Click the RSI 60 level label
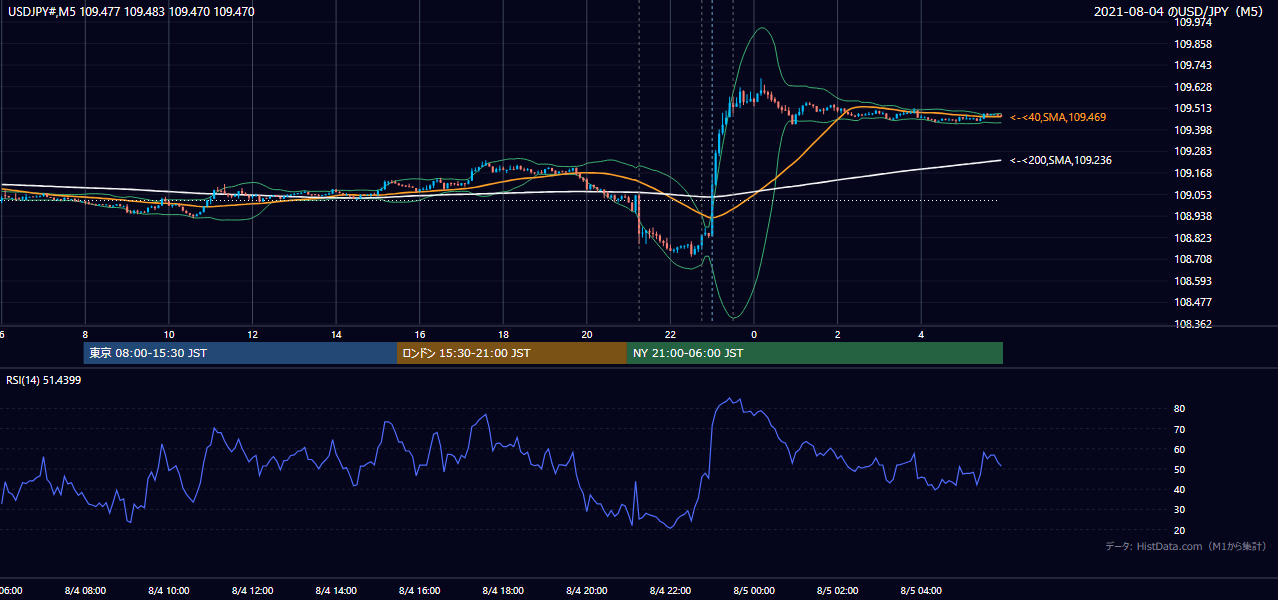This screenshot has height=600, width=1278. coord(1180,449)
